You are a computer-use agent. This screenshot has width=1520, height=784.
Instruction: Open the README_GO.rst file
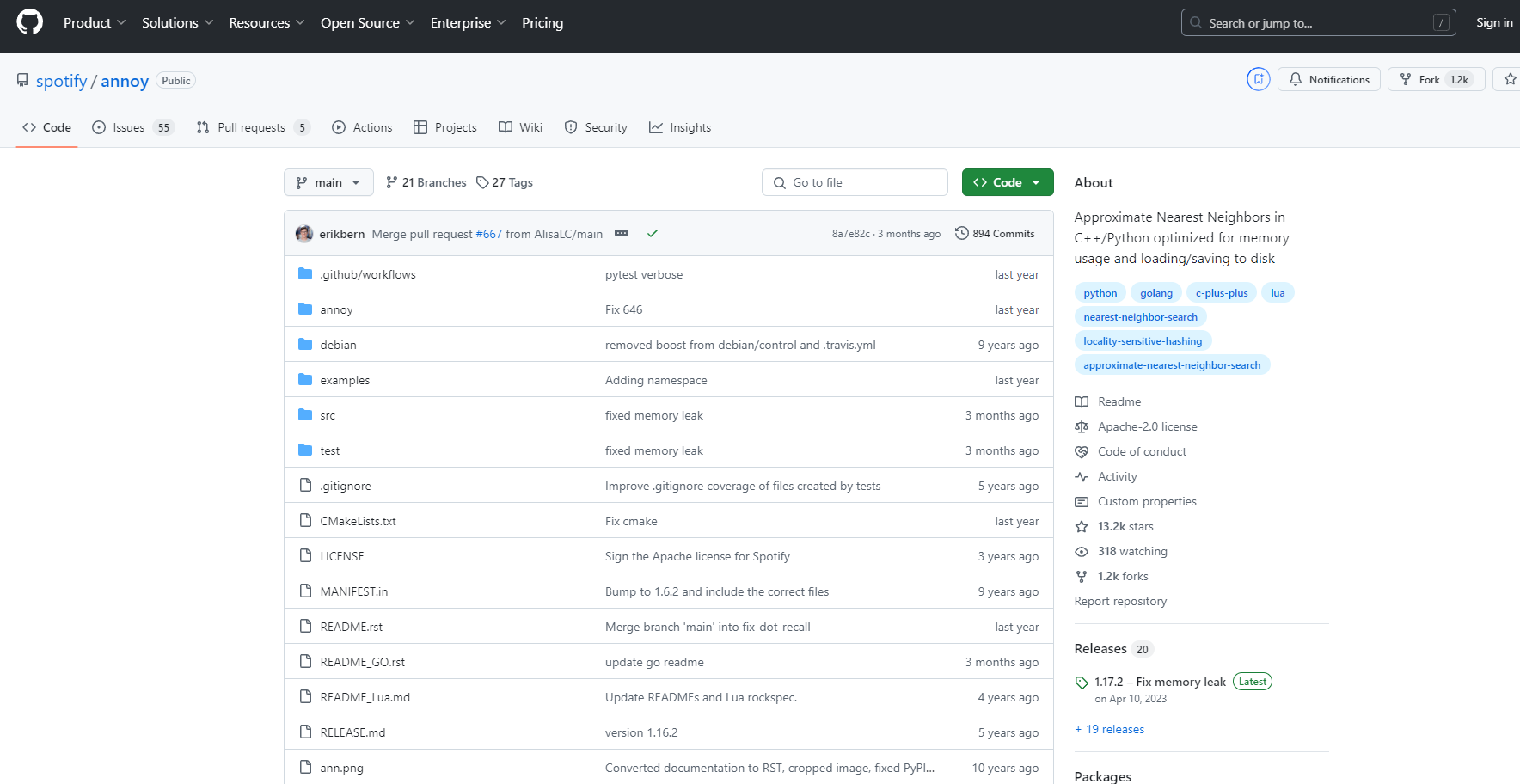(362, 662)
